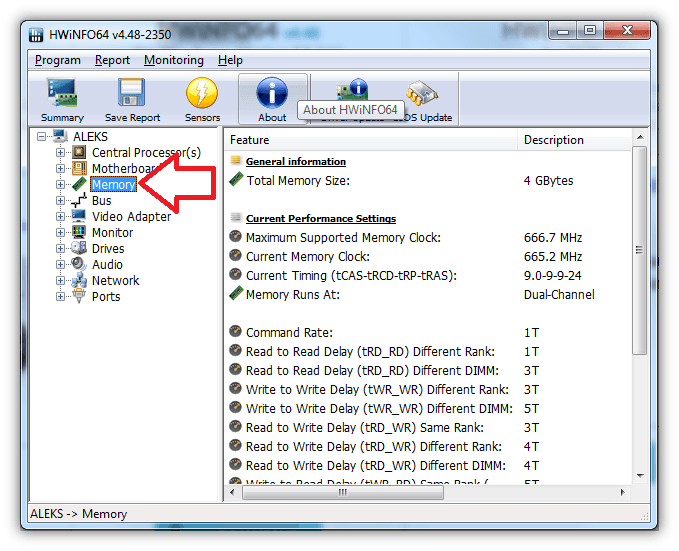Select the Ports tree item
Image resolution: width=679 pixels, height=551 pixels.
coord(106,296)
